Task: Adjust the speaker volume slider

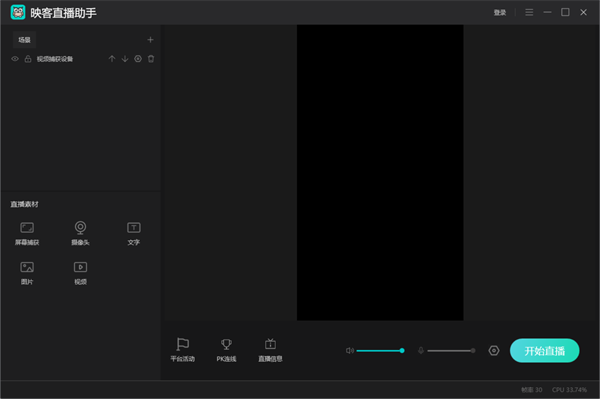Action: pos(379,350)
